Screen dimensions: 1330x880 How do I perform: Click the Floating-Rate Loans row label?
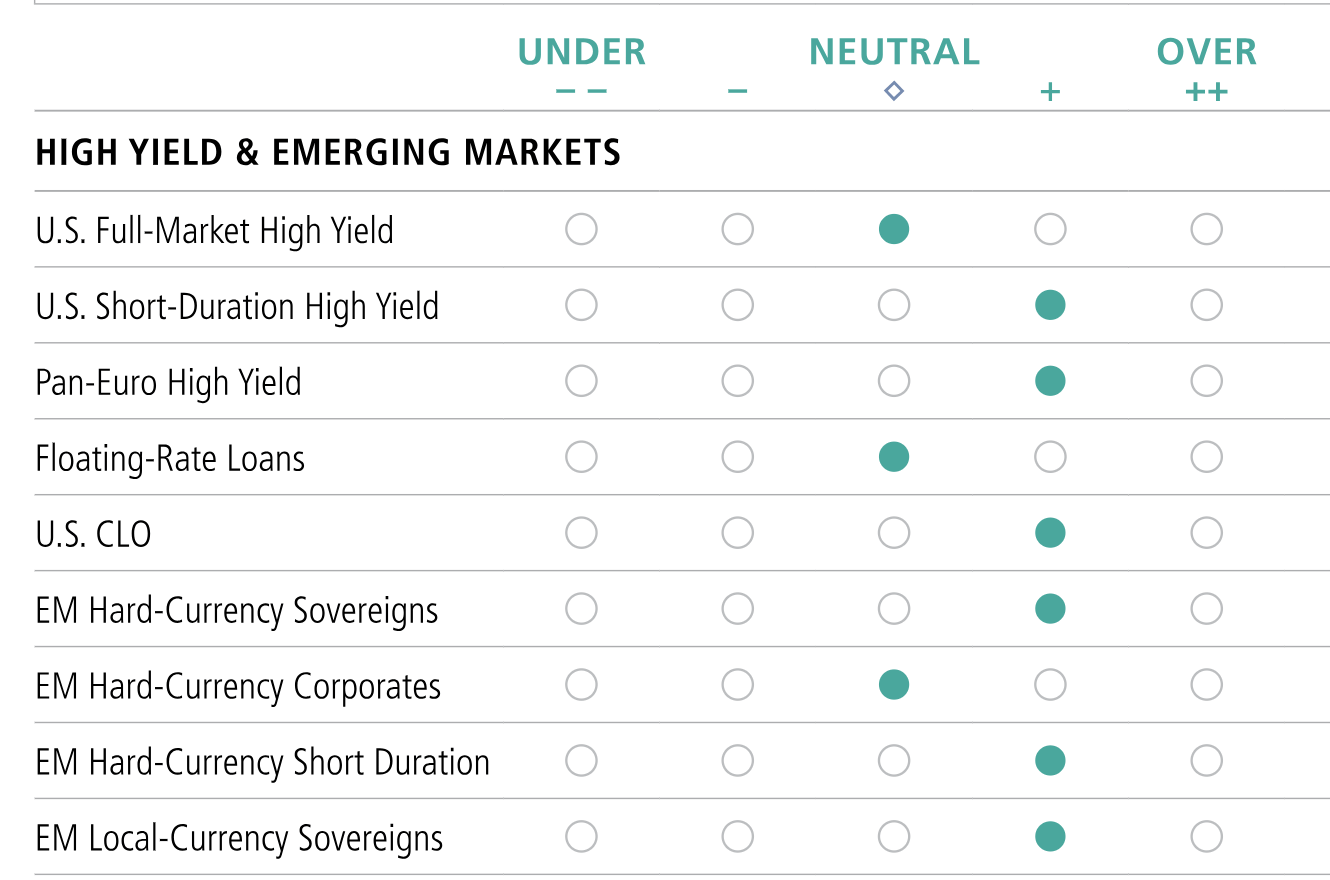point(170,459)
